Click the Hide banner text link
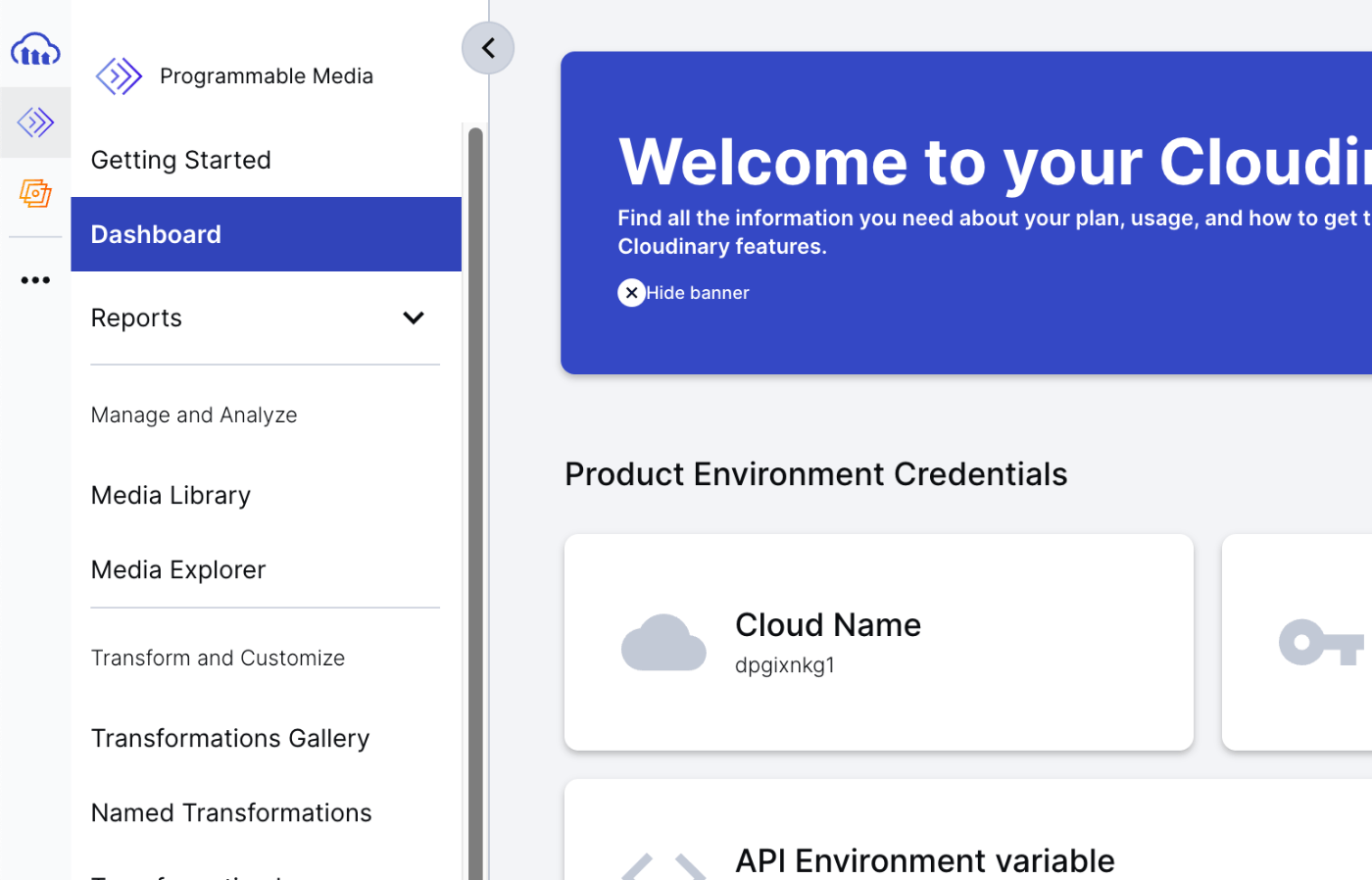1372x880 pixels. click(698, 293)
